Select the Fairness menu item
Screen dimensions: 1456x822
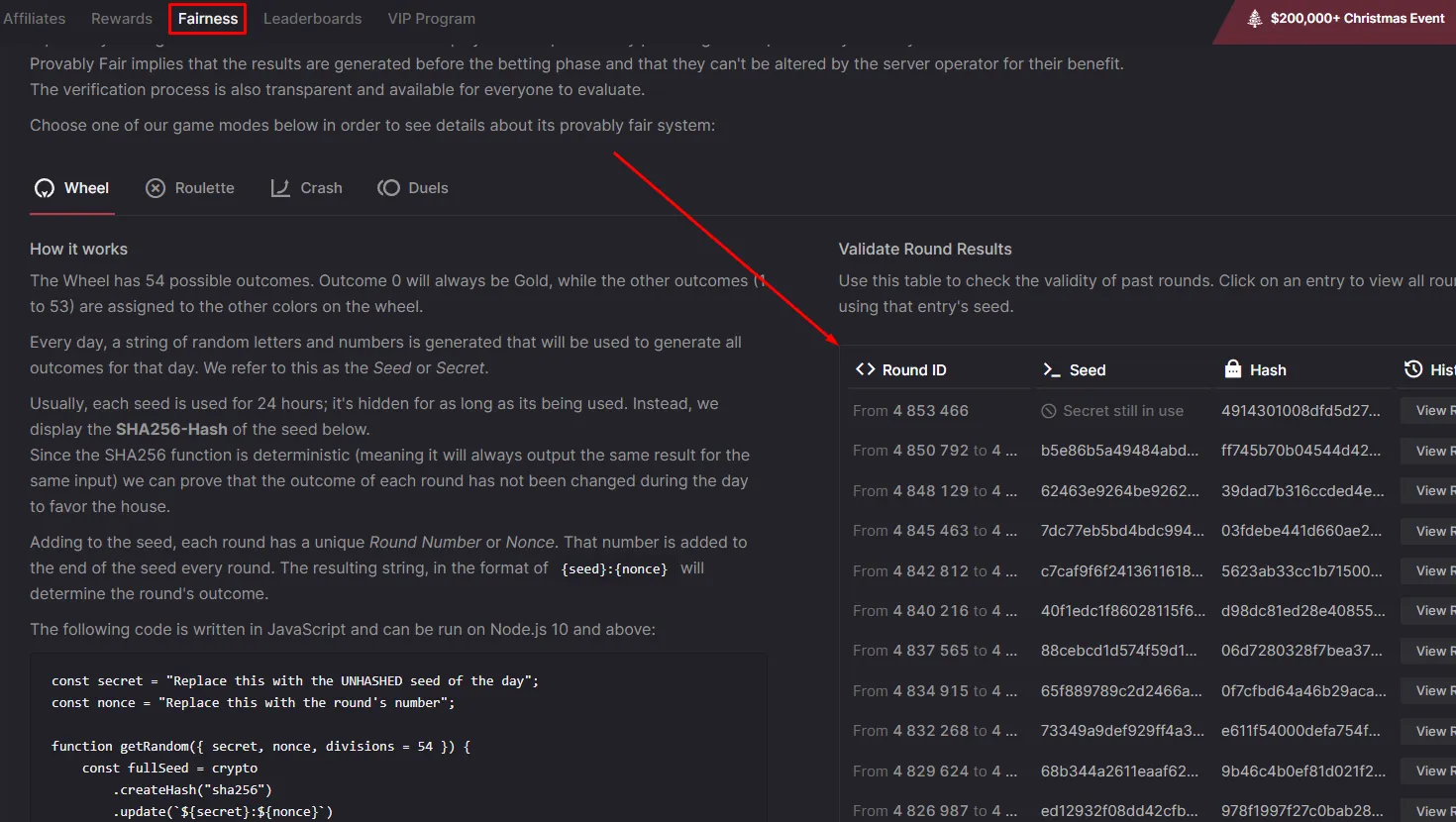point(208,18)
